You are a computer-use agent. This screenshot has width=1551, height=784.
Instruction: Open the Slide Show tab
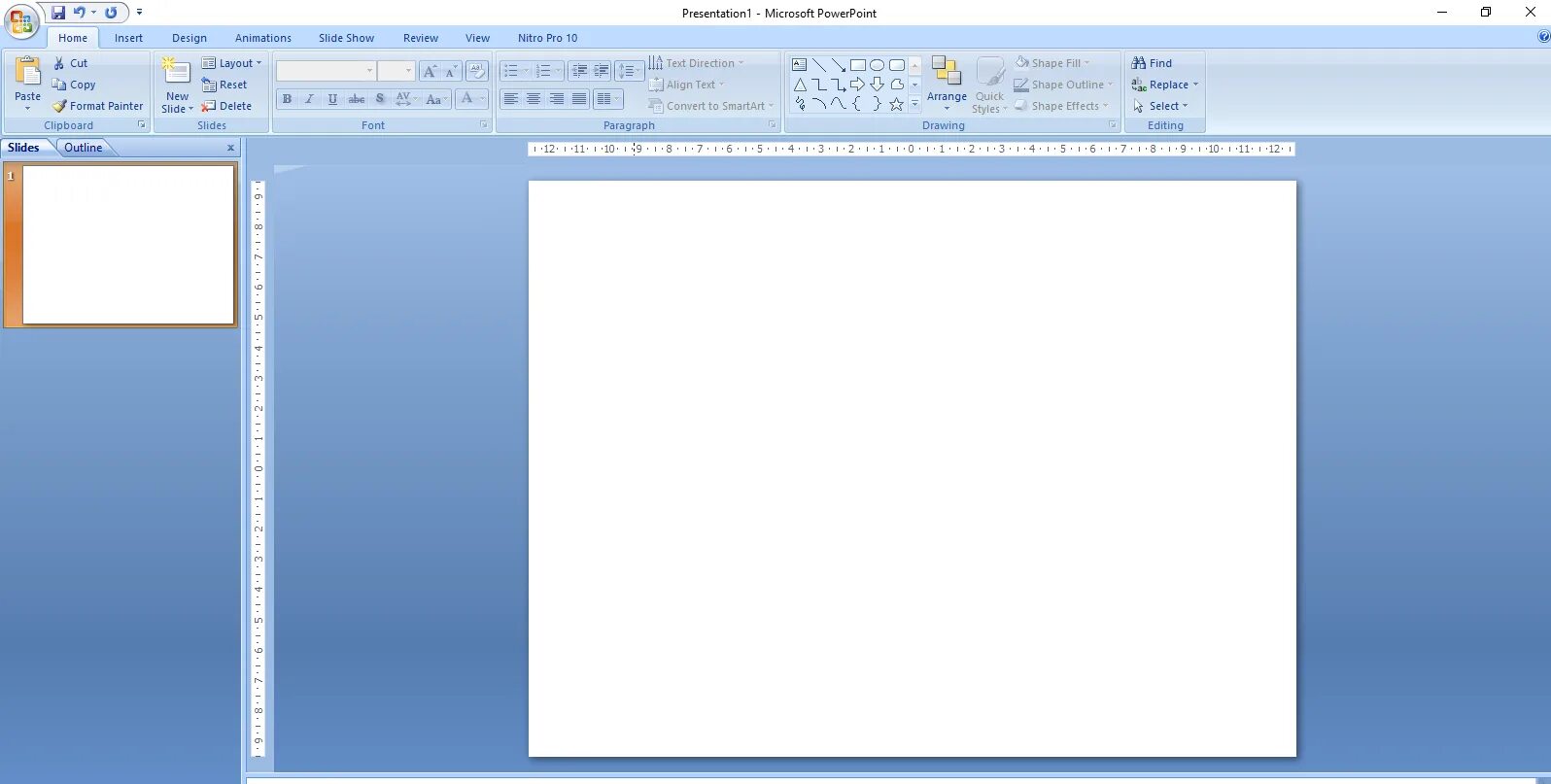pyautogui.click(x=347, y=38)
